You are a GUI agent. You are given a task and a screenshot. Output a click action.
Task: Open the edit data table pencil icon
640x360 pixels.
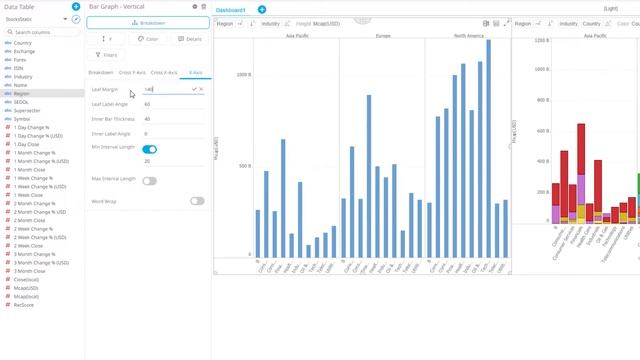76,19
